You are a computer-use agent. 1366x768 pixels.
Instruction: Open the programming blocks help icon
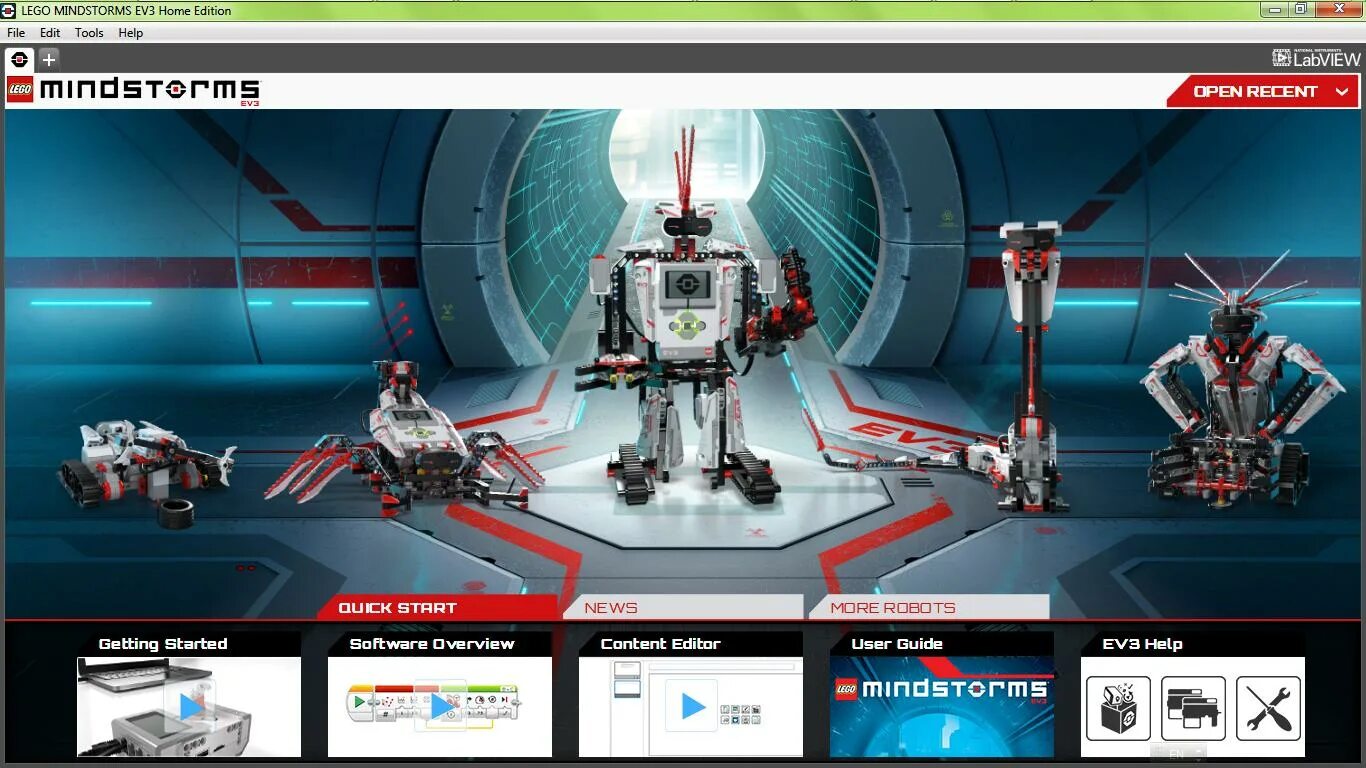pyautogui.click(x=1193, y=708)
